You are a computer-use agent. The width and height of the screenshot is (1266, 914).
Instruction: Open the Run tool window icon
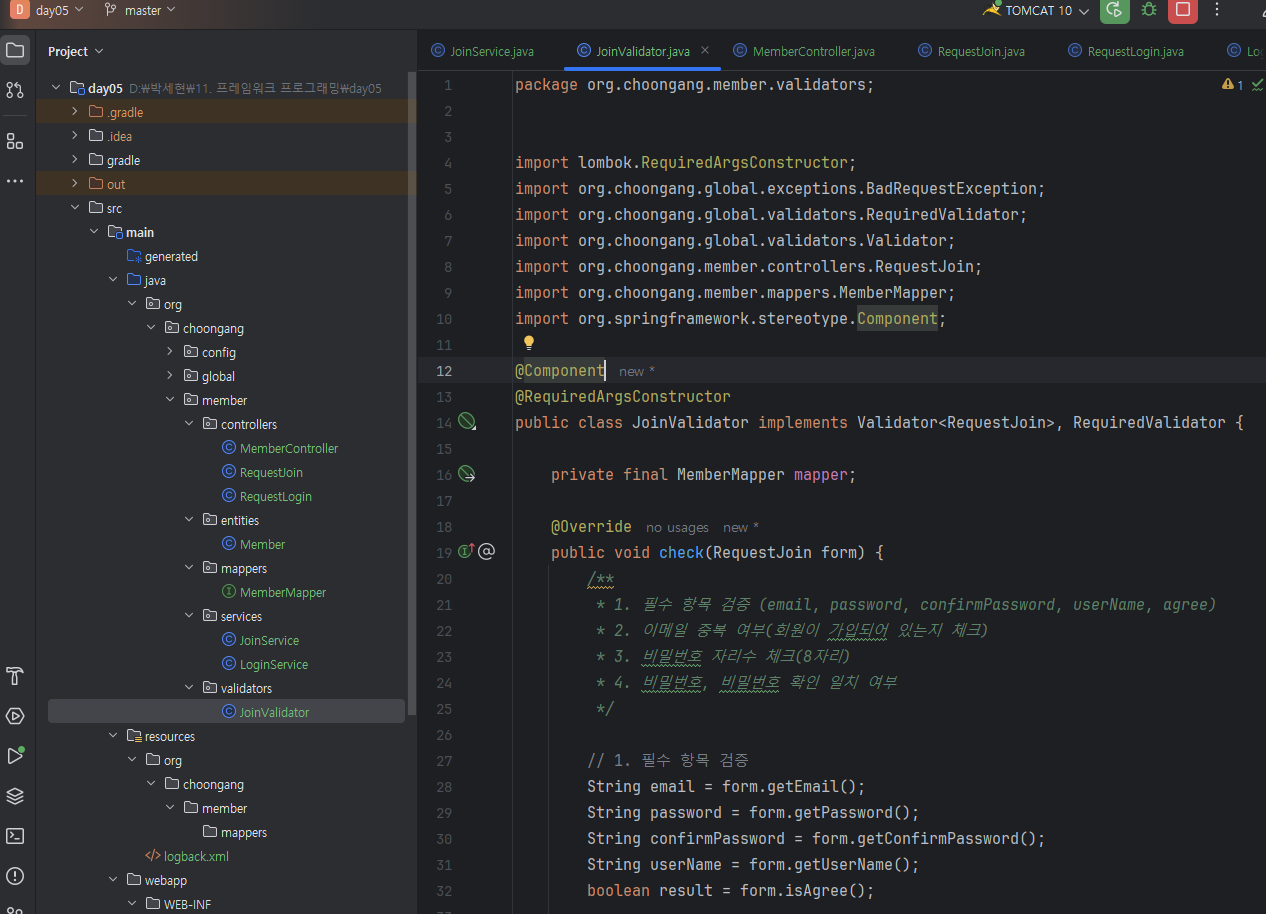pyautogui.click(x=15, y=756)
